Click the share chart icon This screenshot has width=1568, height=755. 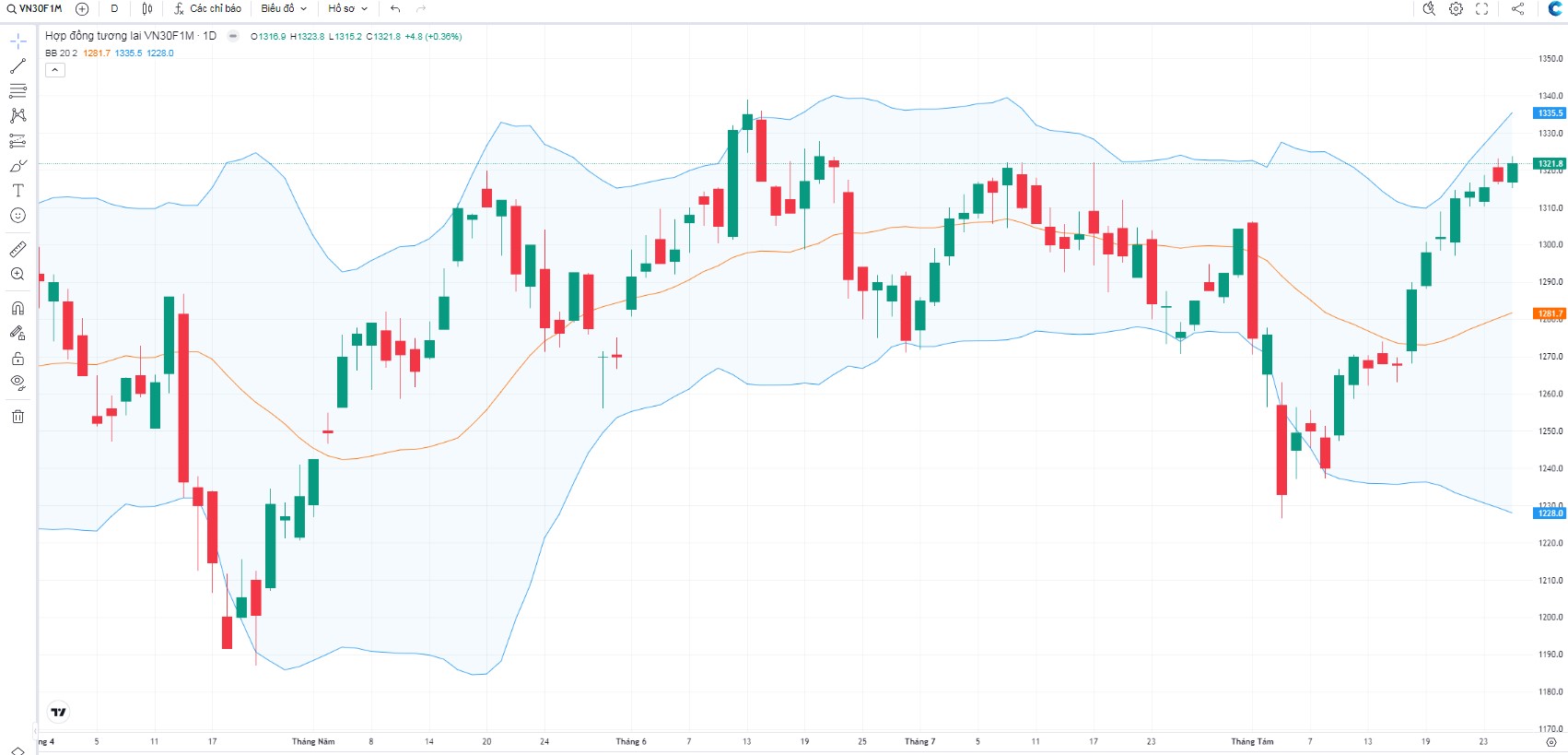[1517, 8]
